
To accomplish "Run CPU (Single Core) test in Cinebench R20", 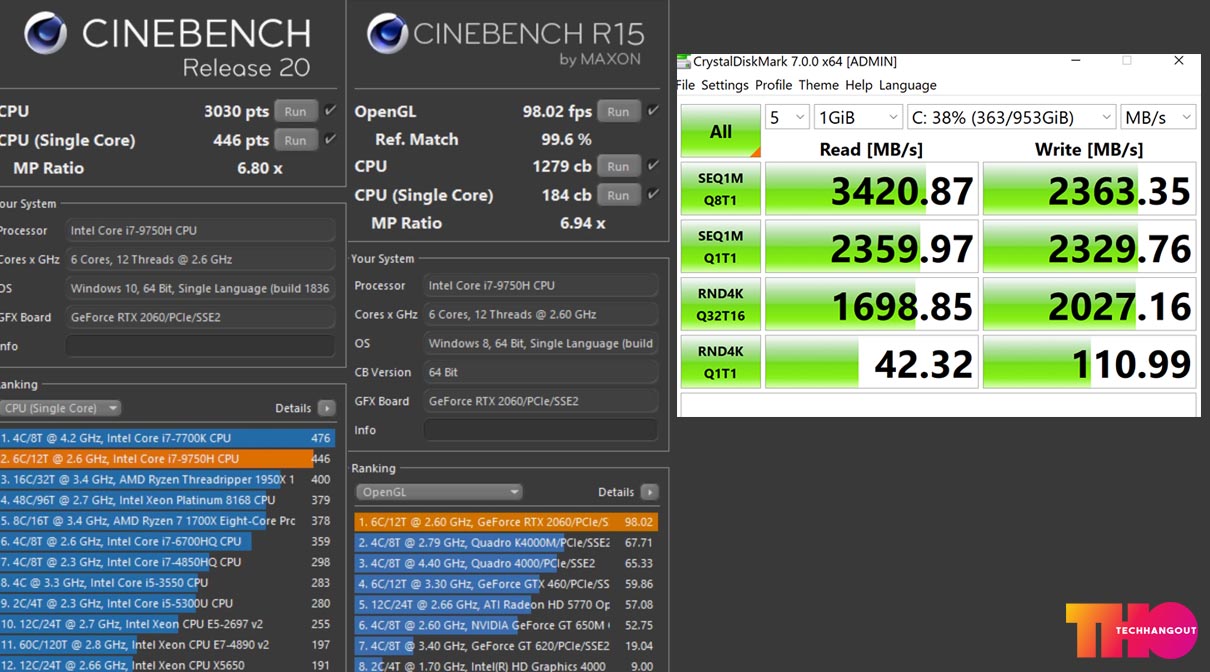I will tap(295, 140).
